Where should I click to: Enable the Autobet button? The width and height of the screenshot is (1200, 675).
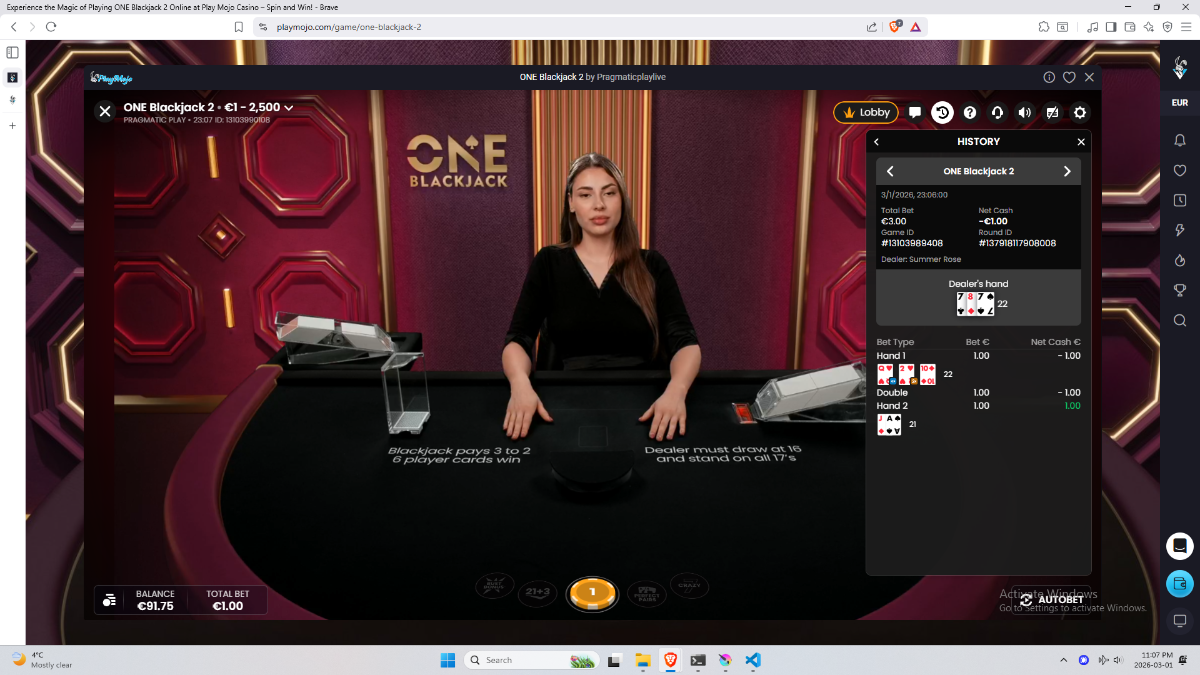(1052, 600)
